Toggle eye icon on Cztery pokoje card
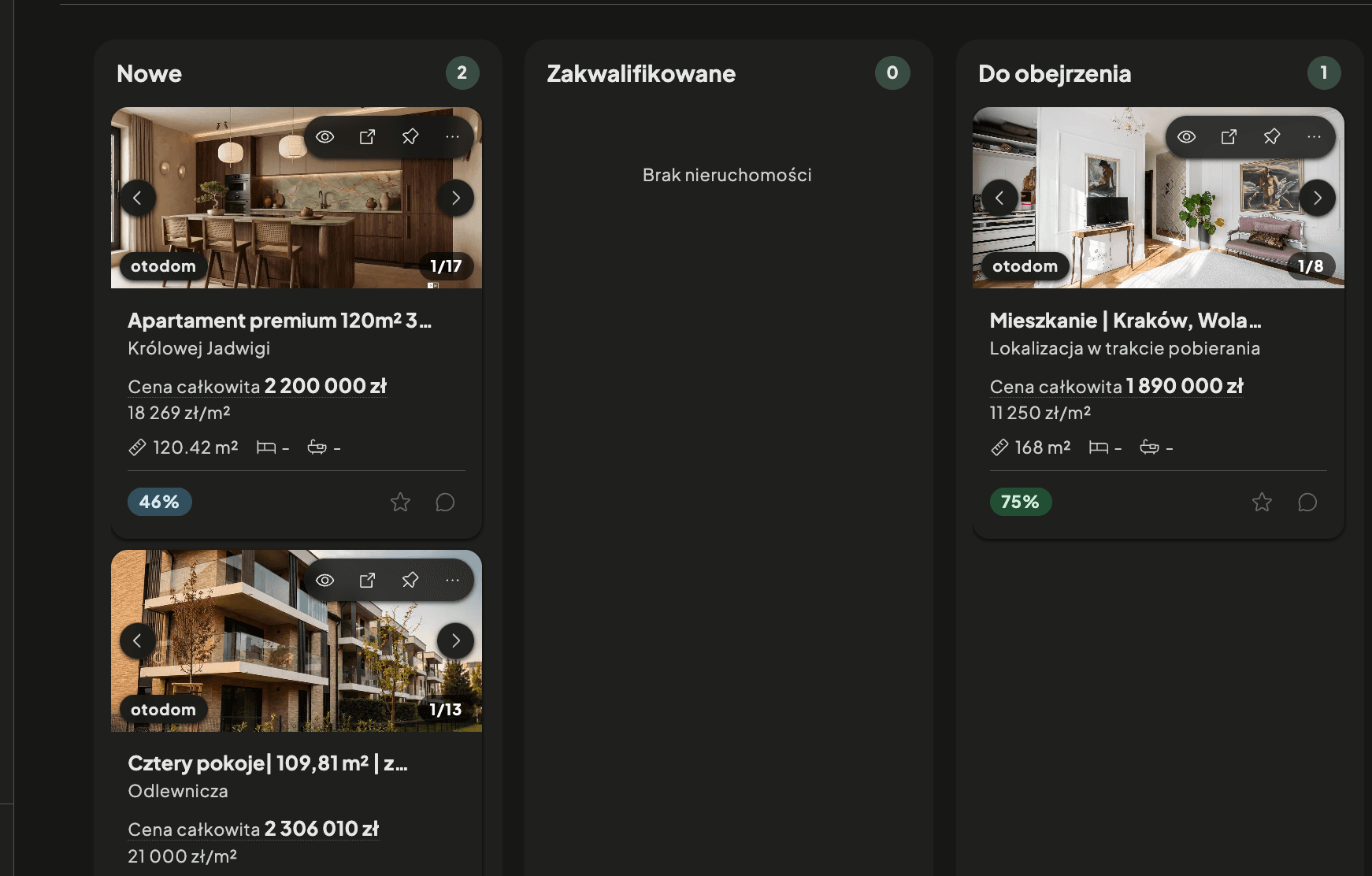This screenshot has height=876, width=1372. pyautogui.click(x=325, y=581)
